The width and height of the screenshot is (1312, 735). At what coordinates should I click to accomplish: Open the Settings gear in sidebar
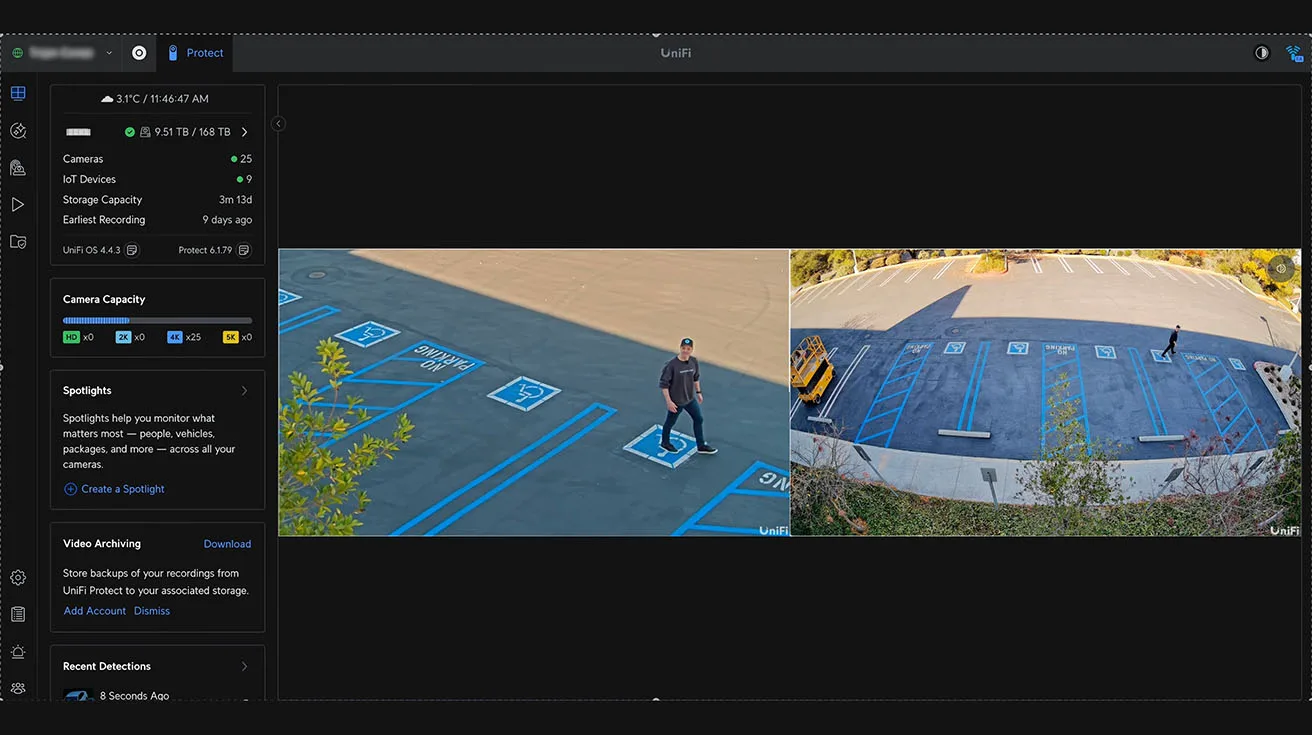[x=18, y=578]
